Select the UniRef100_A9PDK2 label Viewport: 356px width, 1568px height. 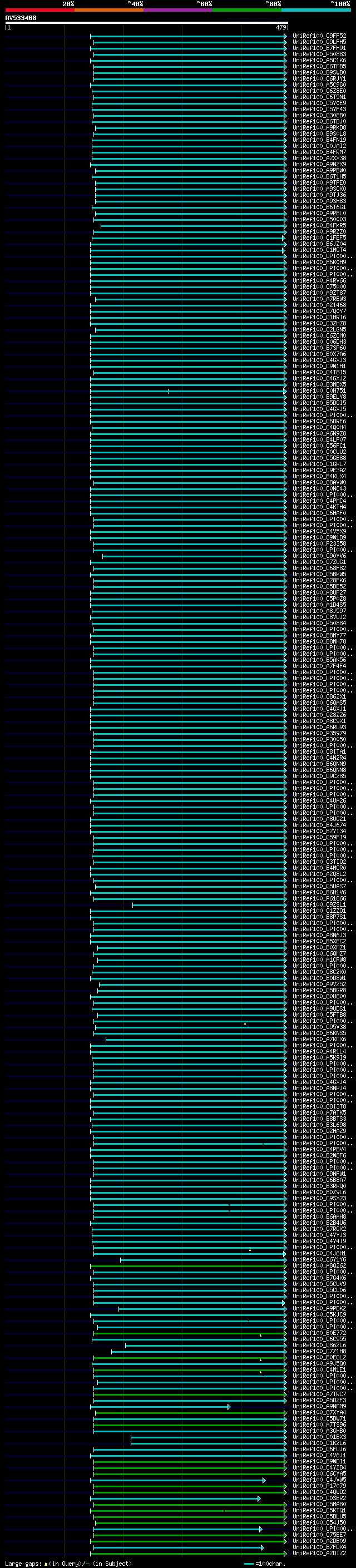pyautogui.click(x=319, y=1308)
